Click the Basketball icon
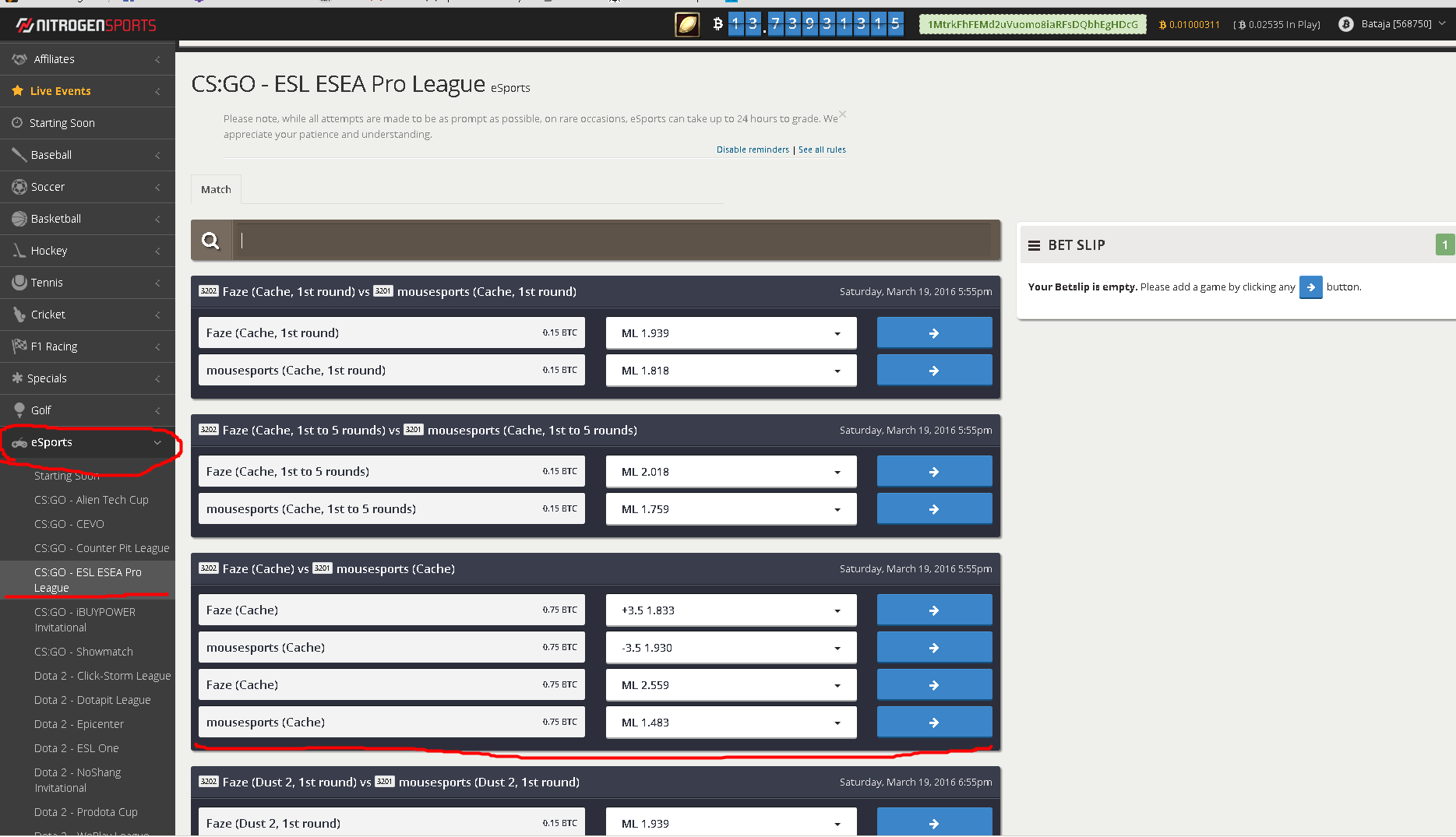The width and height of the screenshot is (1456, 837). pyautogui.click(x=19, y=219)
